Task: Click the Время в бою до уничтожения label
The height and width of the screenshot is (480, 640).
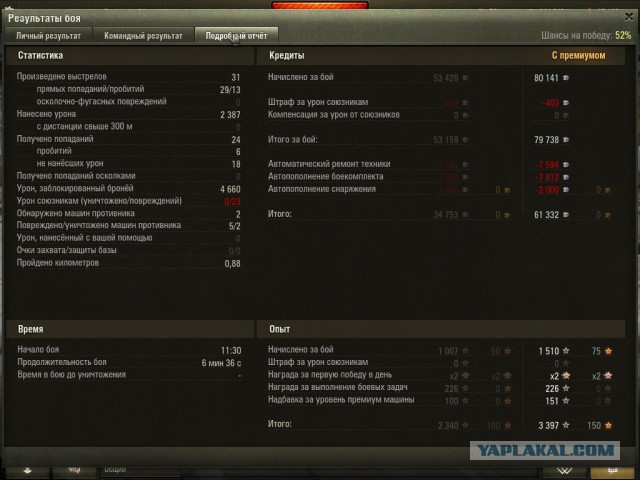Action: (x=71, y=375)
